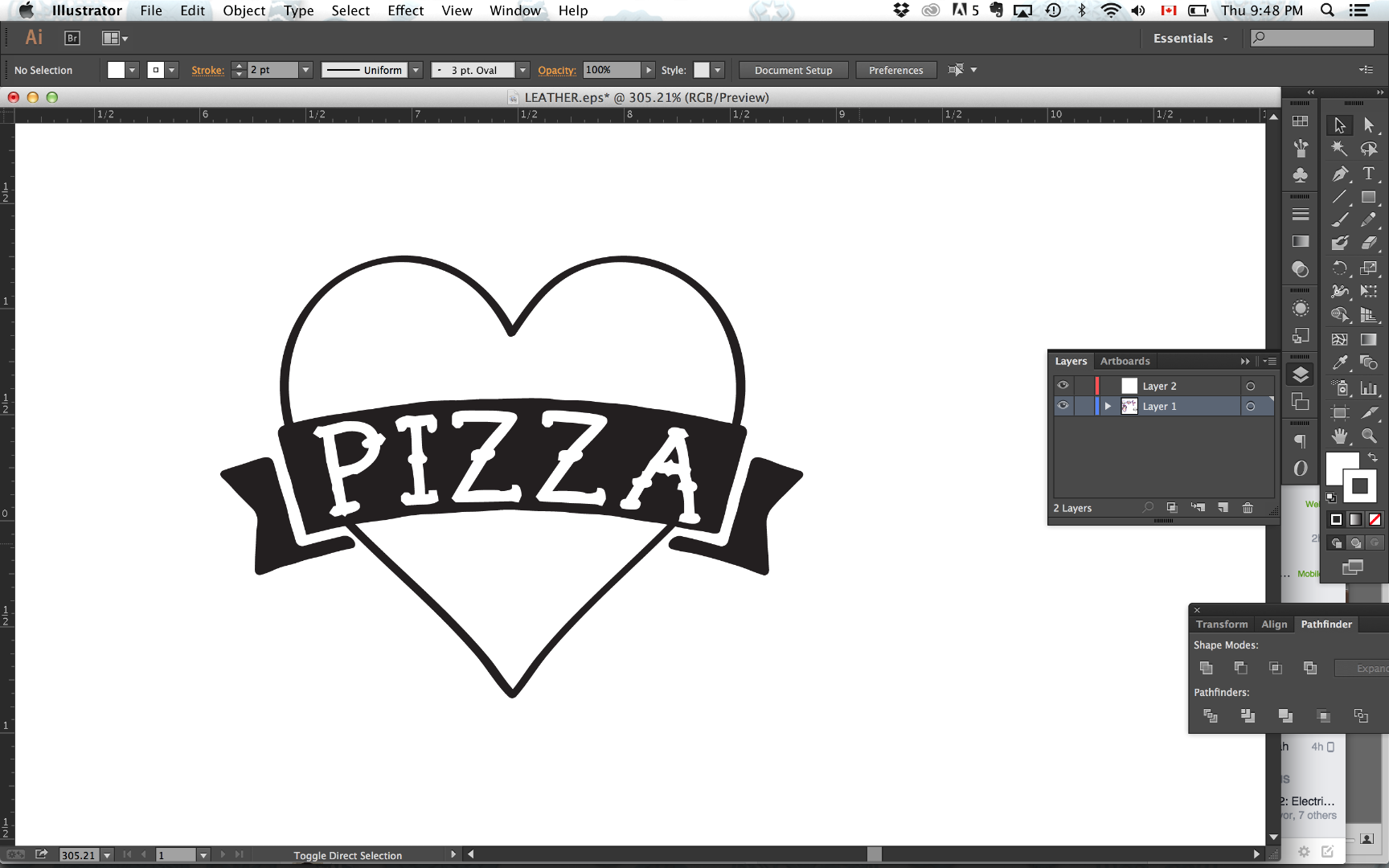Select the Gradient tool in toolbox
Image resolution: width=1389 pixels, height=868 pixels.
[1369, 339]
